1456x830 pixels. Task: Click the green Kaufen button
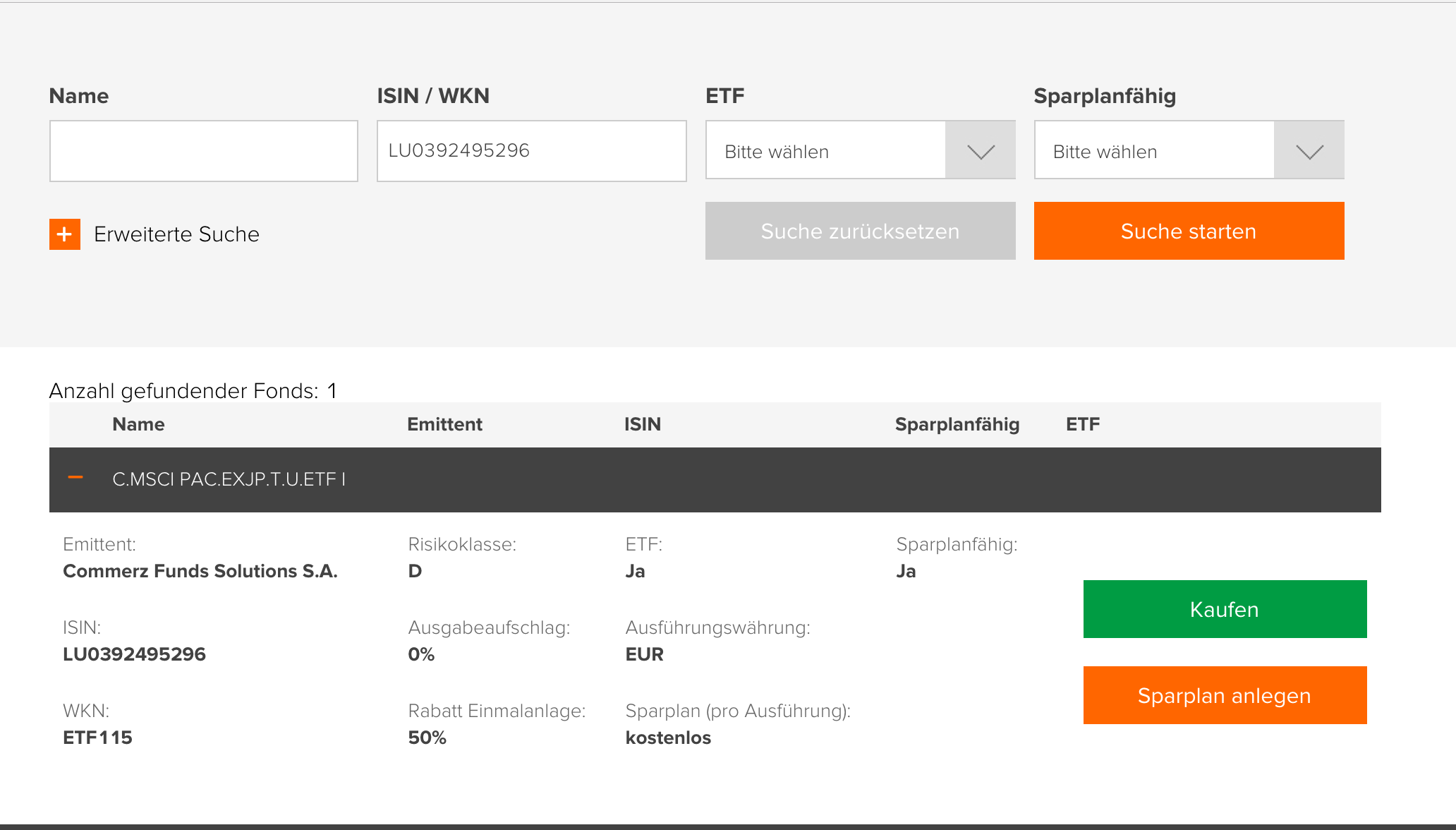1225,609
